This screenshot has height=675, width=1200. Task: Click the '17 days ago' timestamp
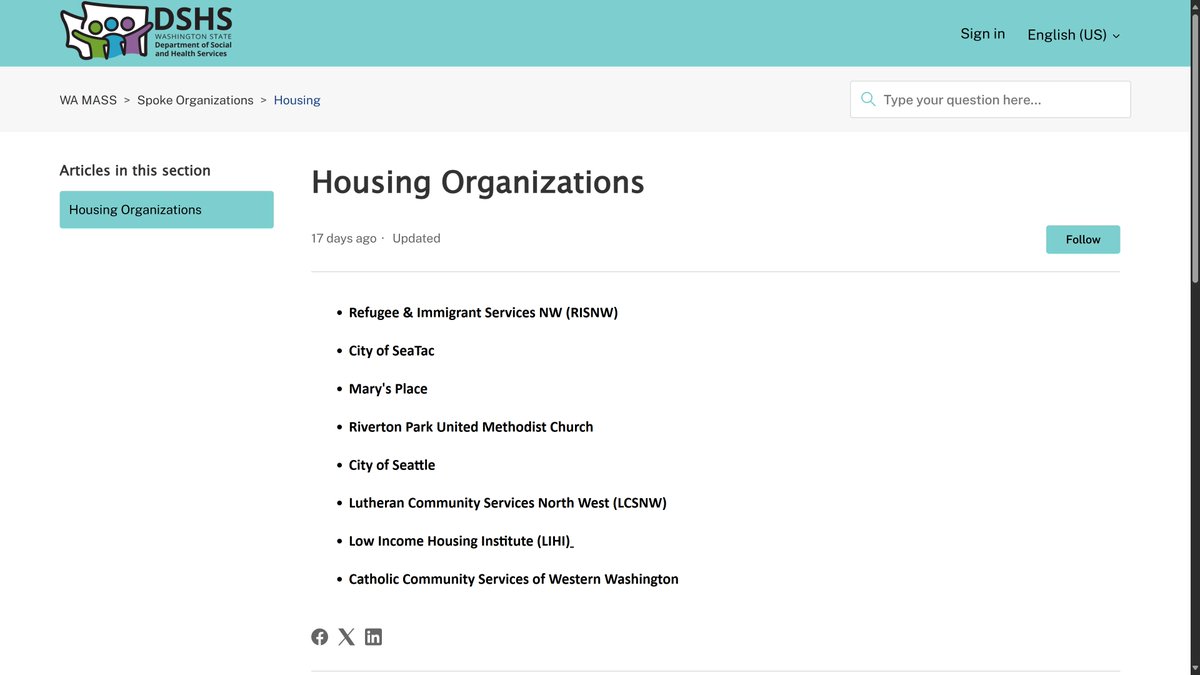344,238
